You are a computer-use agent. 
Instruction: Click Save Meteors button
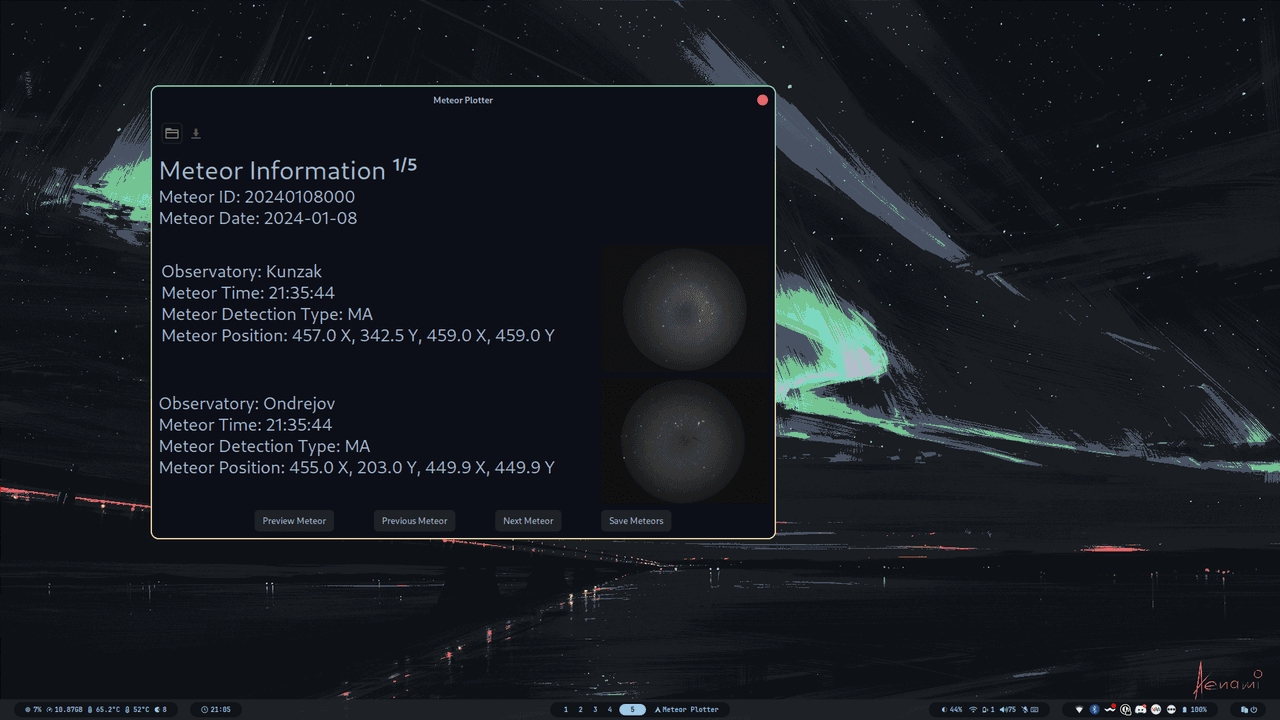click(x=636, y=520)
